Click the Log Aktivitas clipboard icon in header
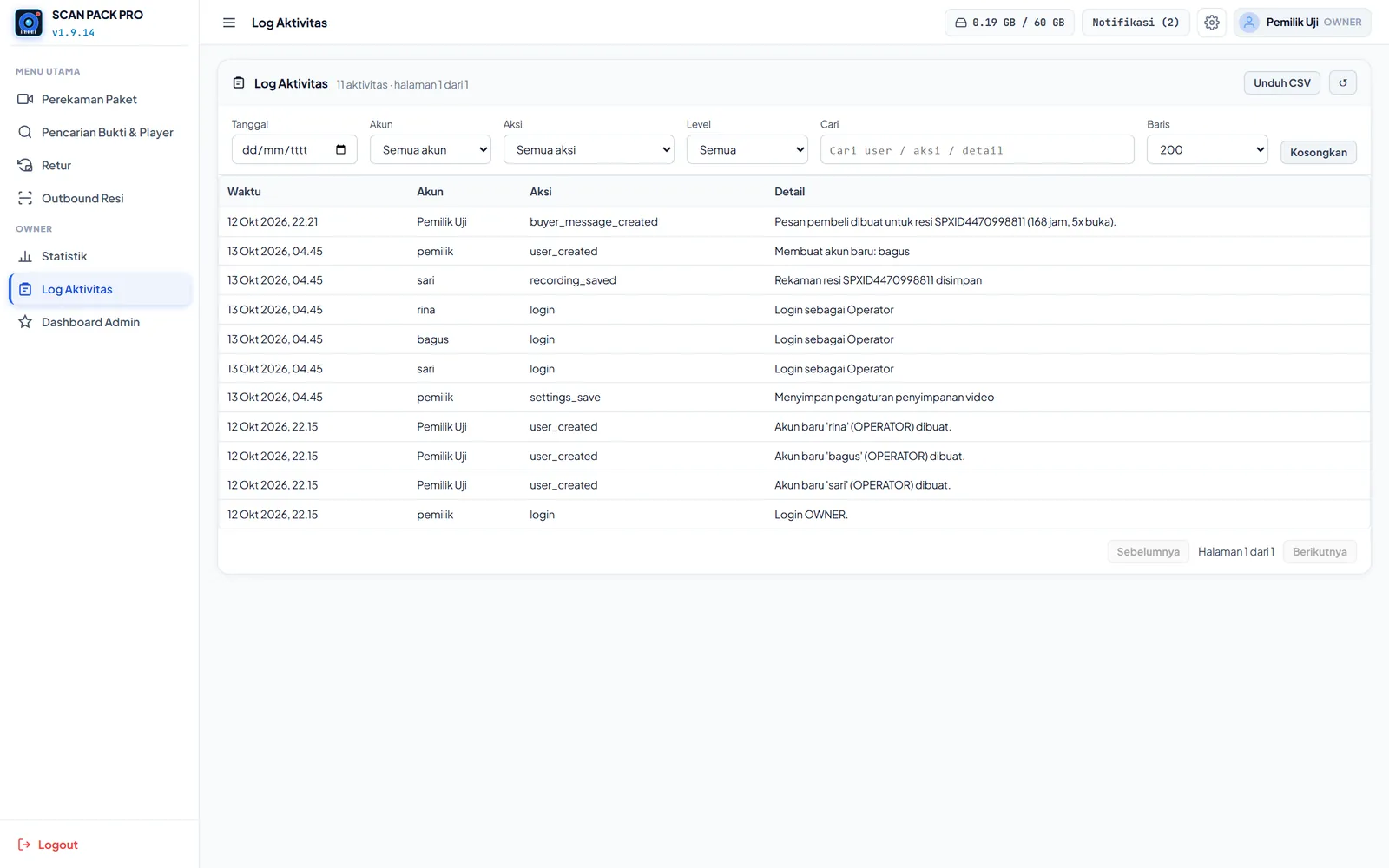The height and width of the screenshot is (868, 1389). (x=239, y=83)
